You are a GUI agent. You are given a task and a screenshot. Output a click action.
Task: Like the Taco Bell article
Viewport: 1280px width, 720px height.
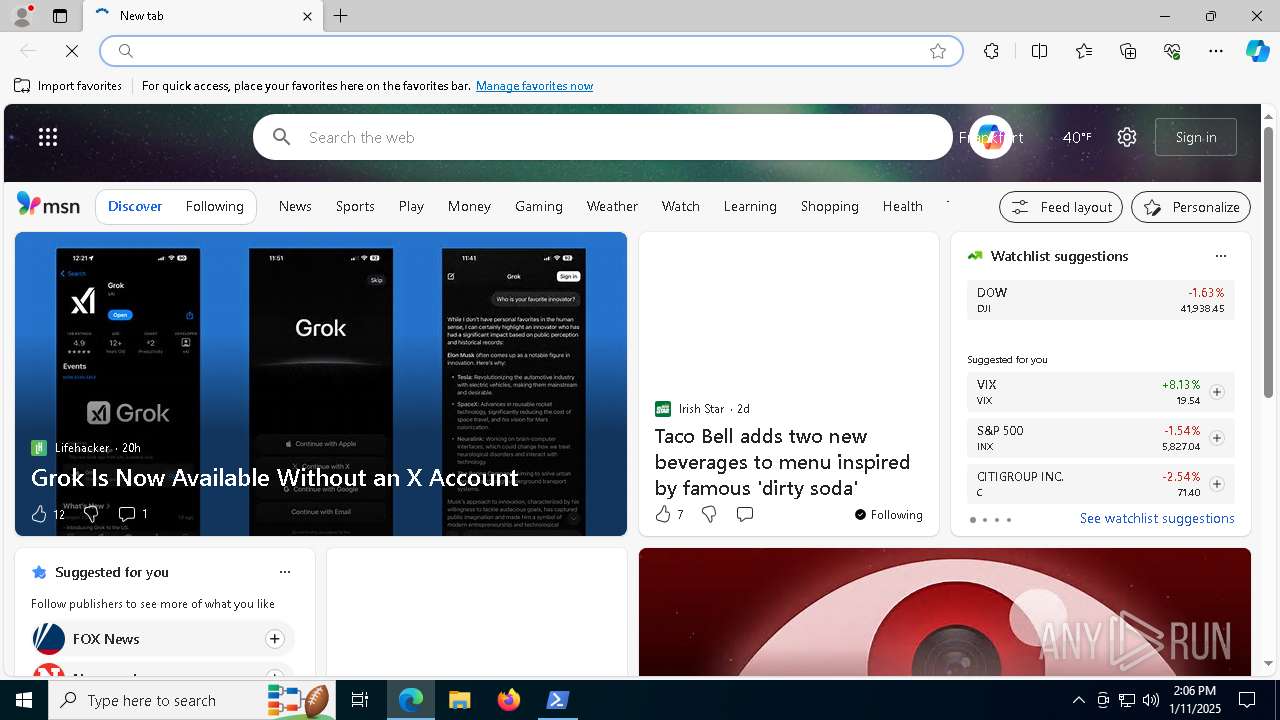662,514
